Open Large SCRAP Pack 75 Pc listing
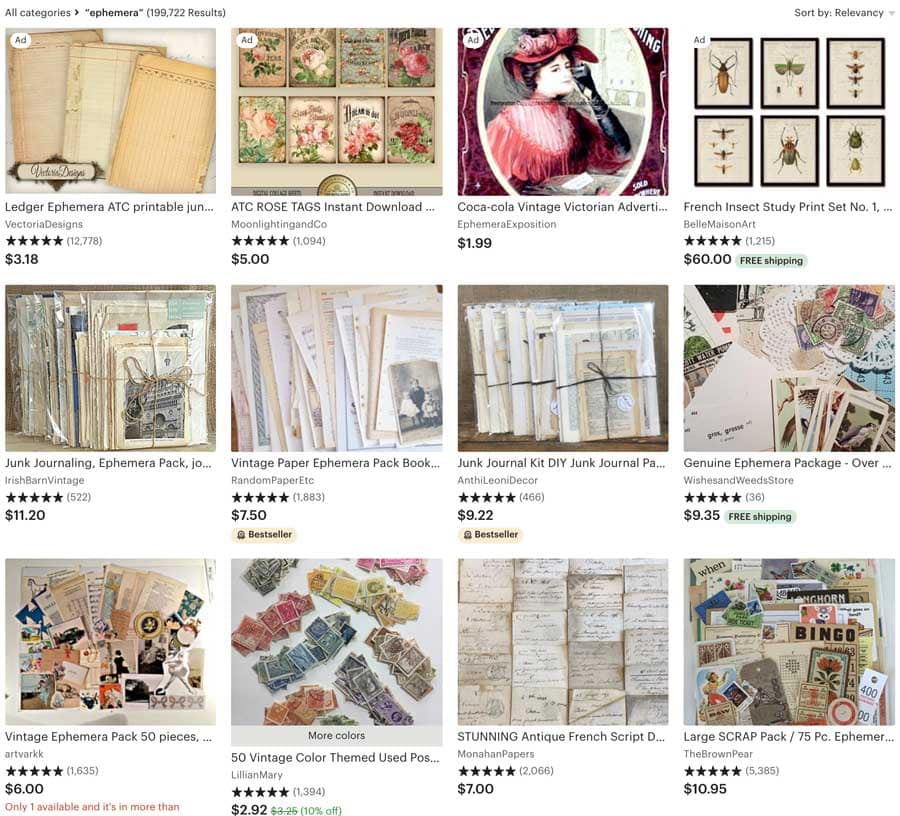The width and height of the screenshot is (900, 816). [x=789, y=737]
